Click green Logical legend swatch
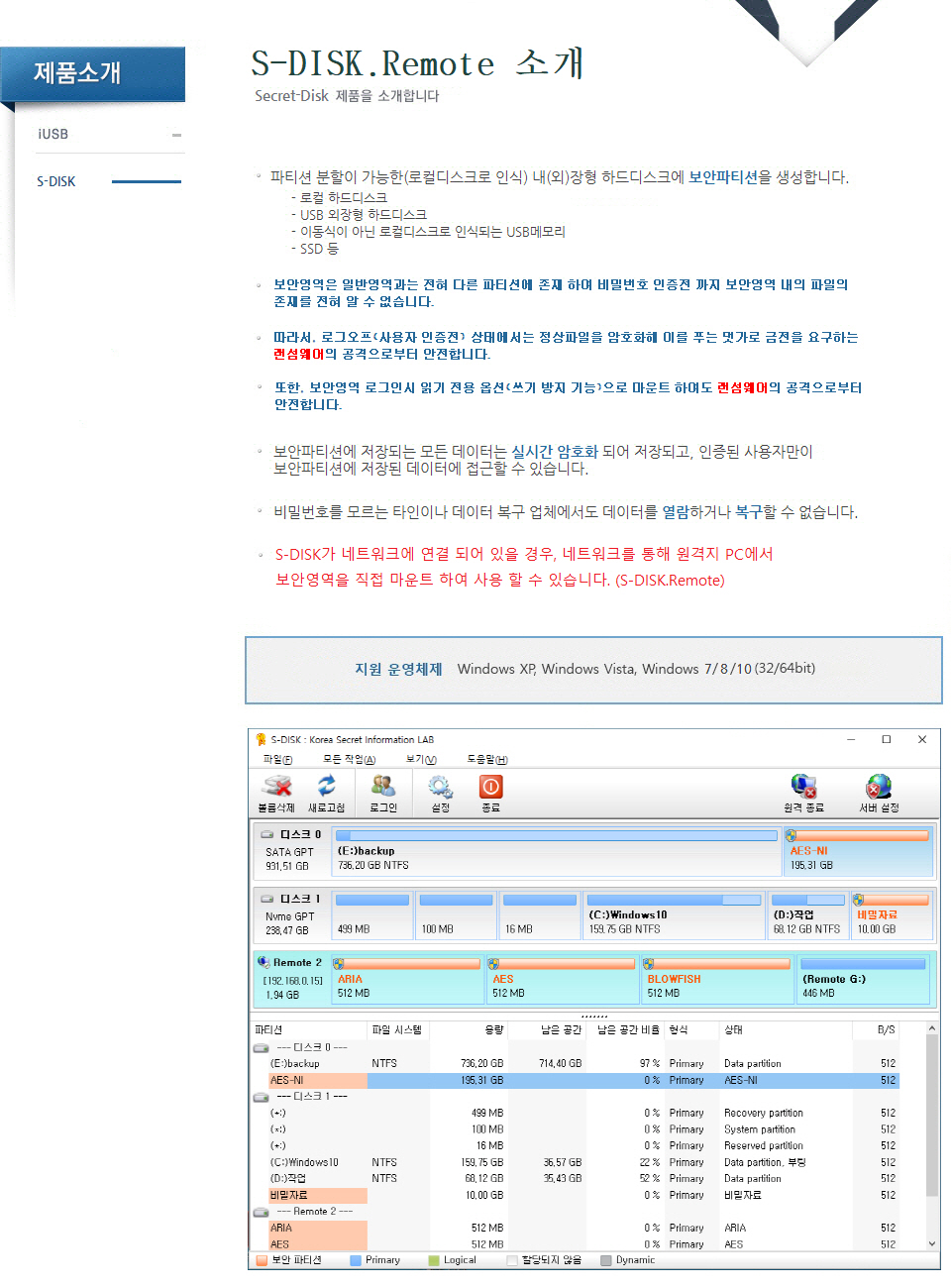This screenshot has height=1288, width=951. pyautogui.click(x=434, y=1260)
